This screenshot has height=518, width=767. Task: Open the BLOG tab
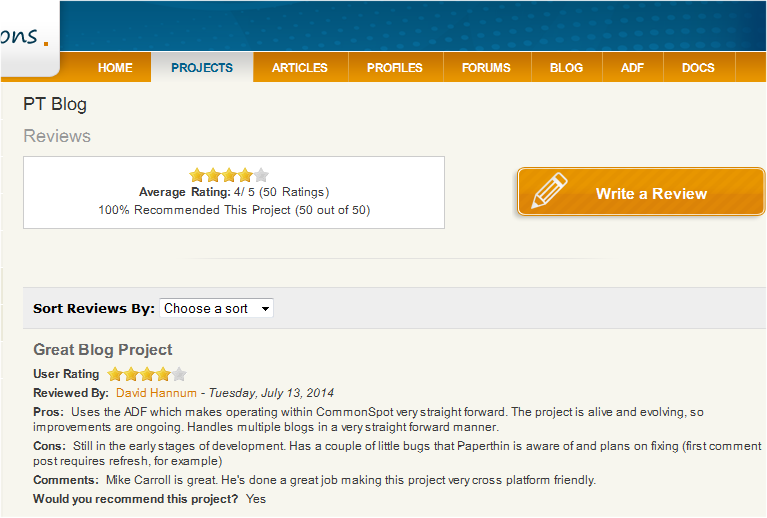566,68
